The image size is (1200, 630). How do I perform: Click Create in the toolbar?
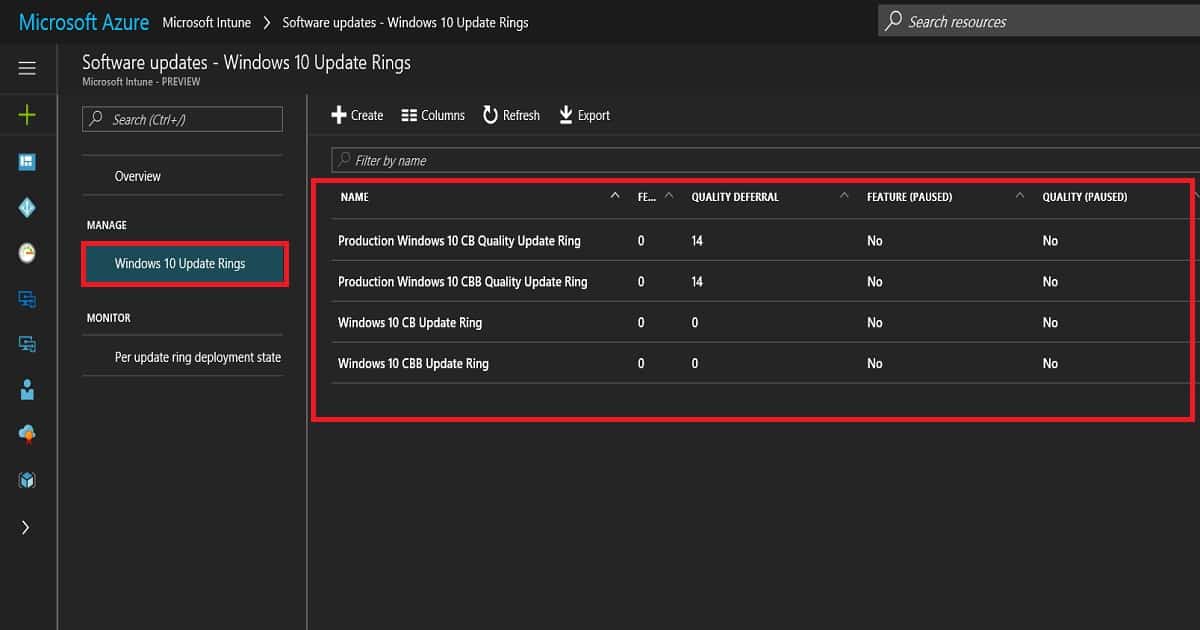[357, 115]
